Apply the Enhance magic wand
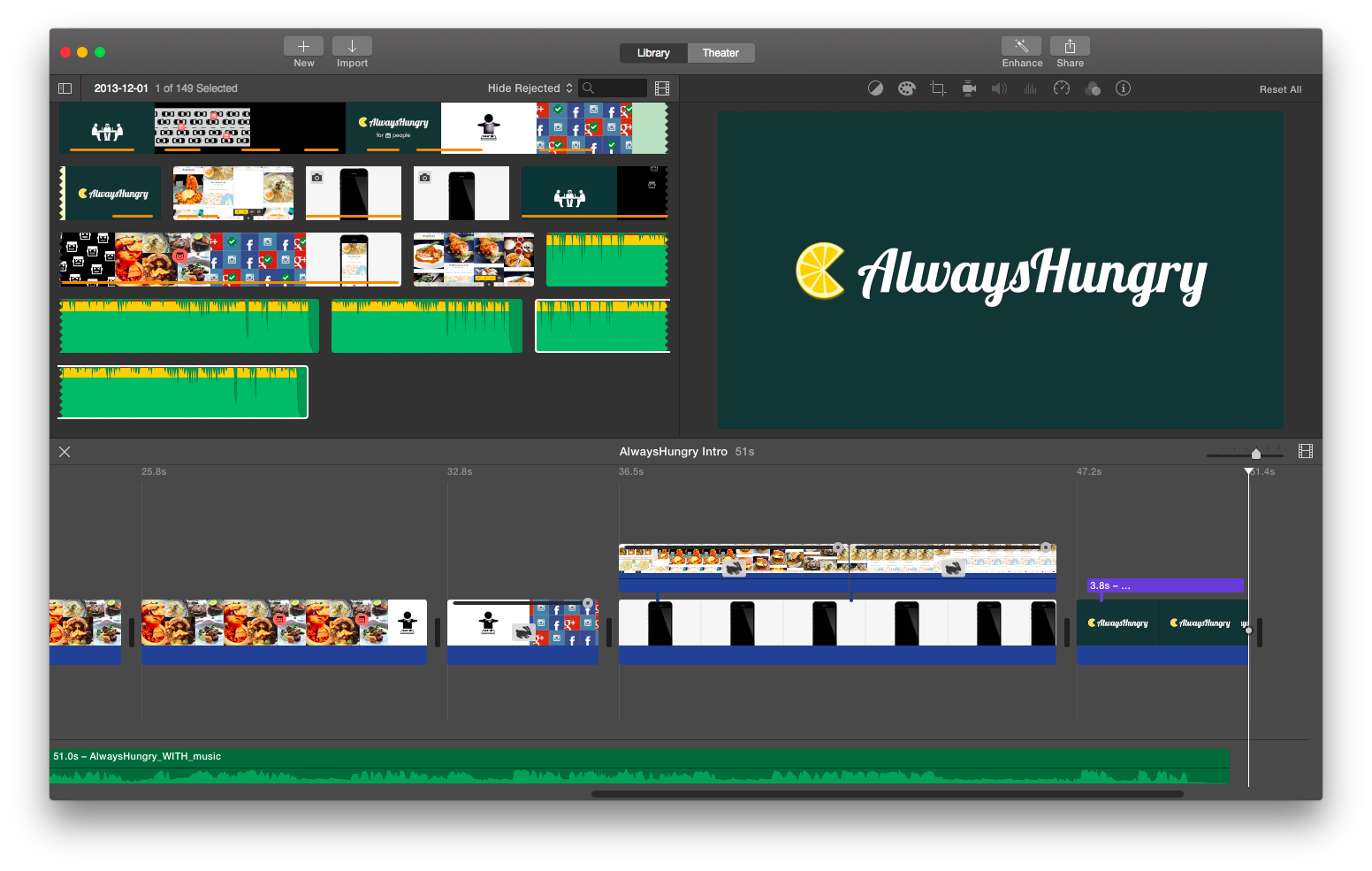Screen dimensions: 1372x871 [x=1021, y=46]
